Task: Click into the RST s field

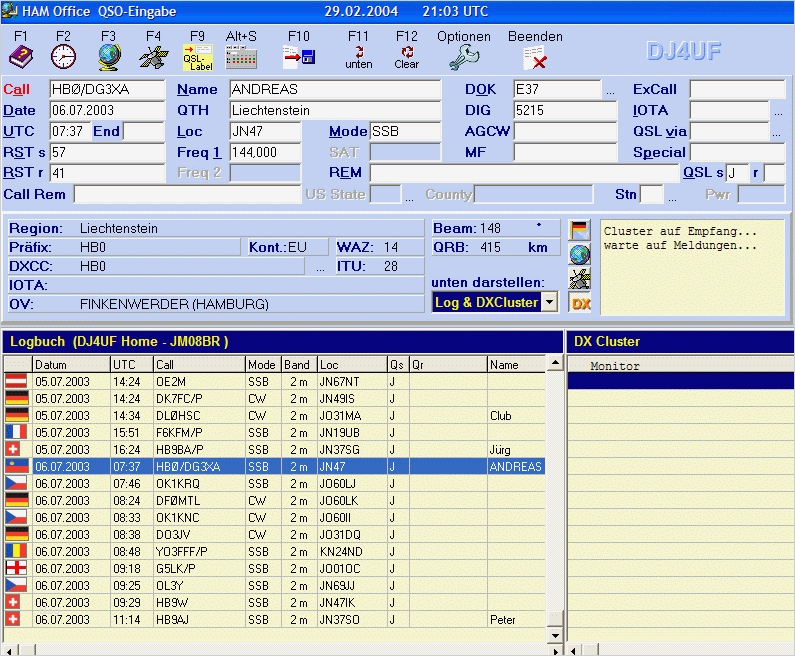Action: [x=107, y=152]
